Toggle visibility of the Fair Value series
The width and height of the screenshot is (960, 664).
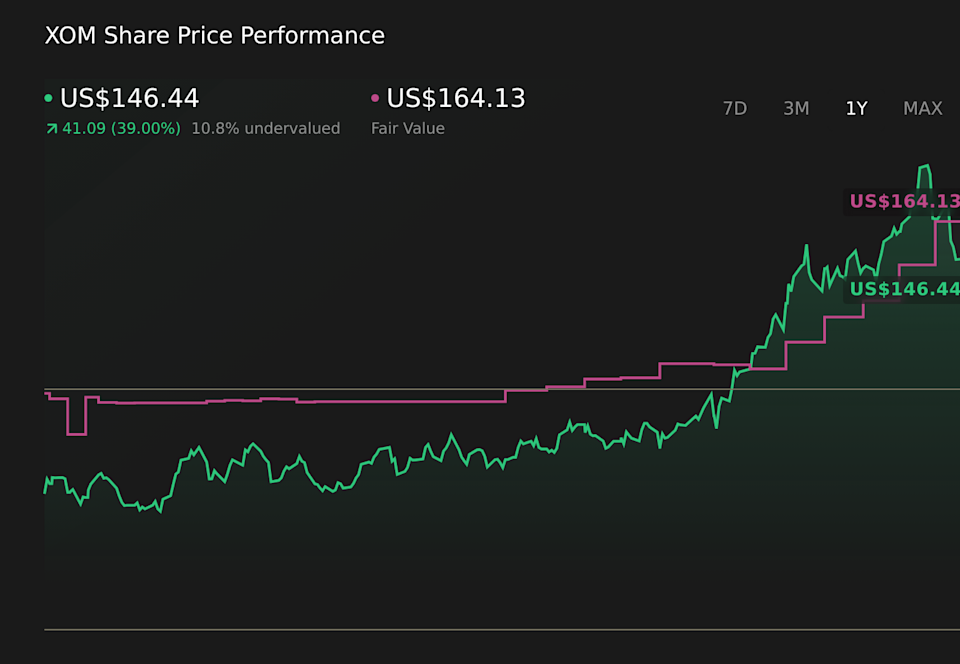coord(455,98)
